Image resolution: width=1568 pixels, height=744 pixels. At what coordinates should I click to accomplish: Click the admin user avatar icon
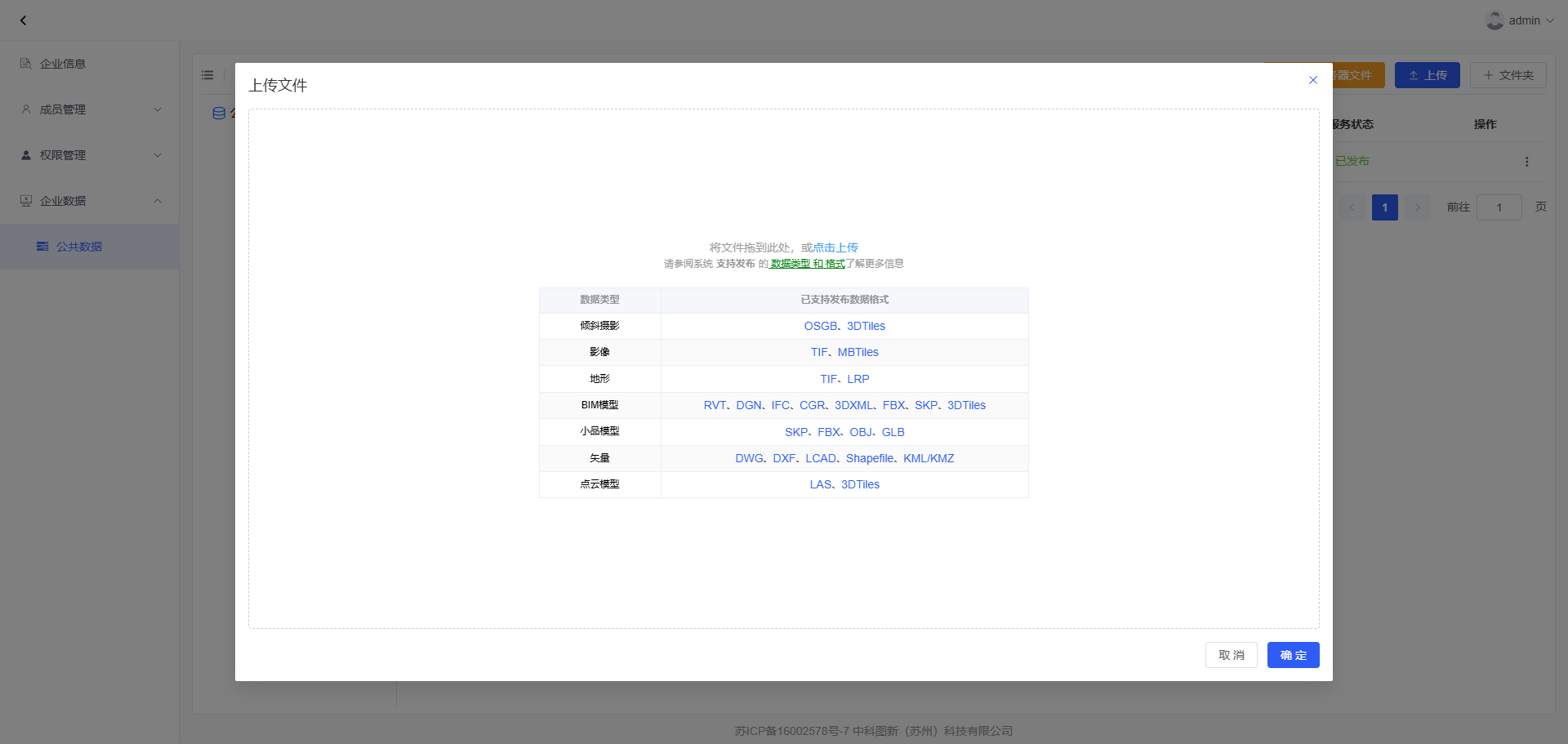point(1494,20)
